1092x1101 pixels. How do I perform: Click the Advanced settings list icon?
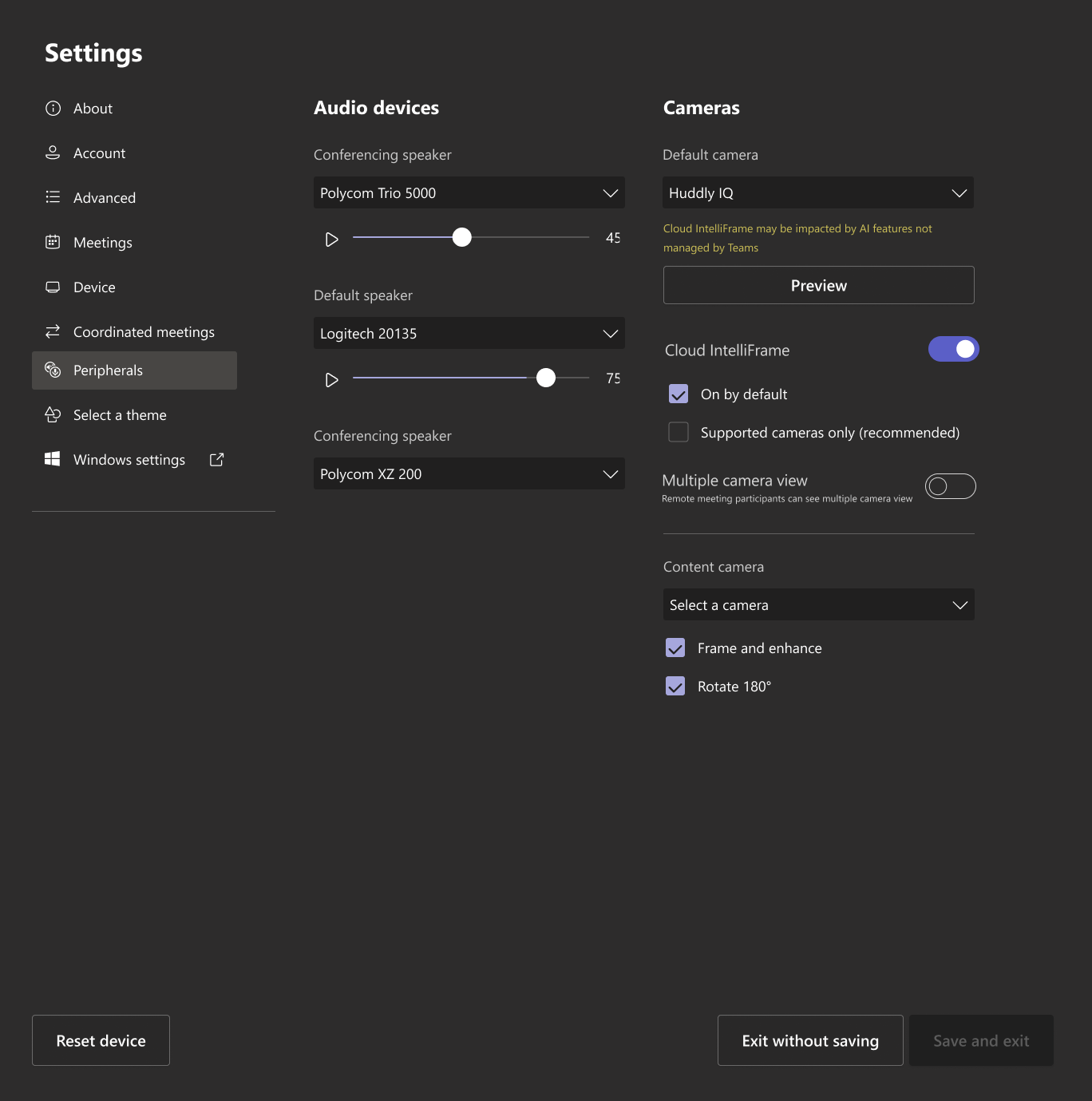(53, 197)
